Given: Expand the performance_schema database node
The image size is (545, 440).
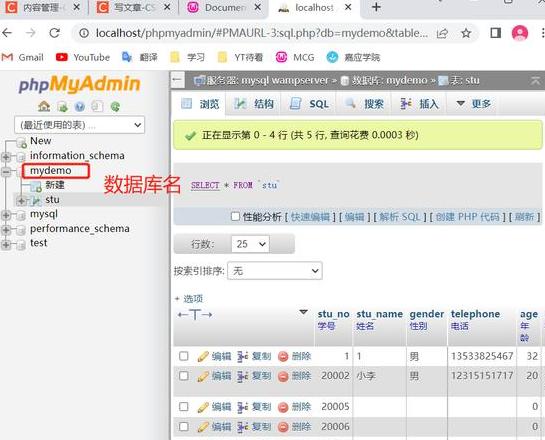Looking at the screenshot, I should (6, 230).
